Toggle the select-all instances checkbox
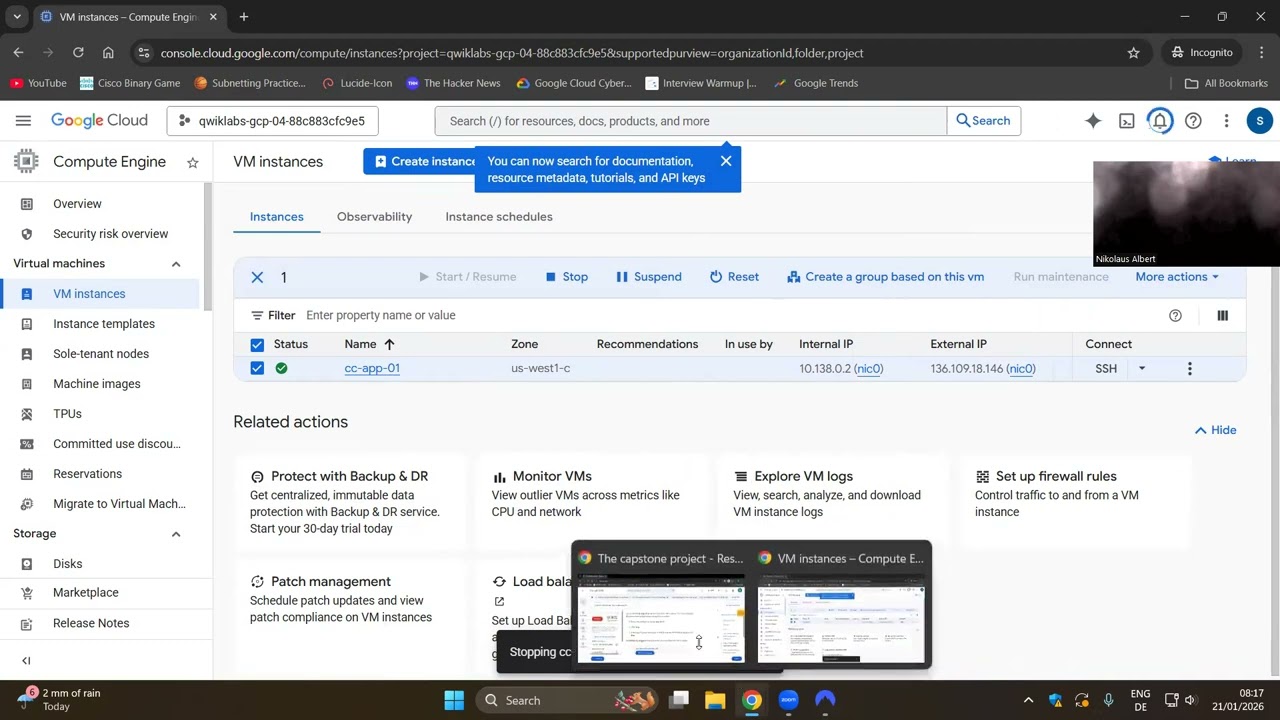Viewport: 1280px width, 720px height. [x=257, y=345]
